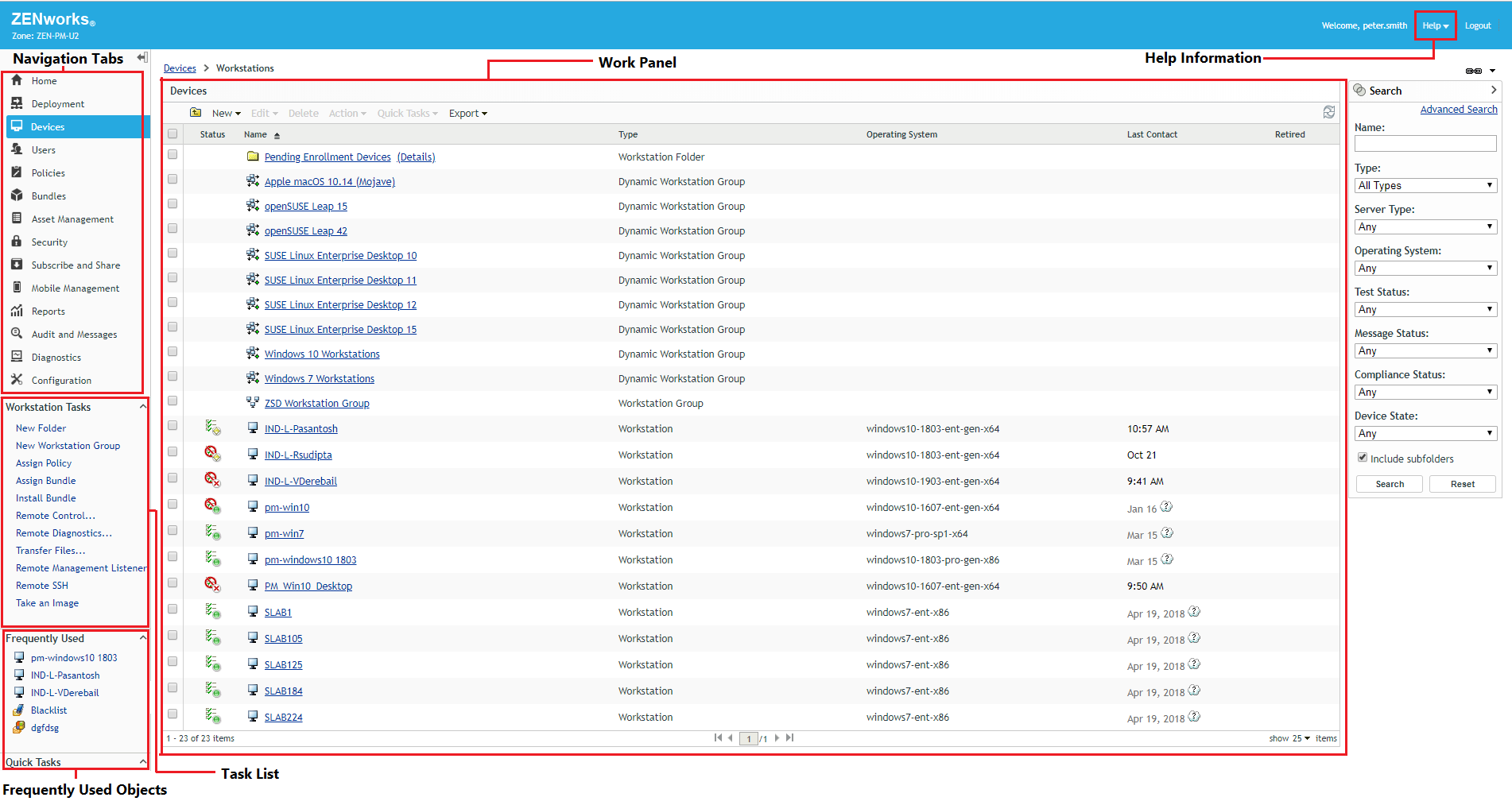Click the Security padlock icon
The height and width of the screenshot is (805, 1512).
point(17,242)
